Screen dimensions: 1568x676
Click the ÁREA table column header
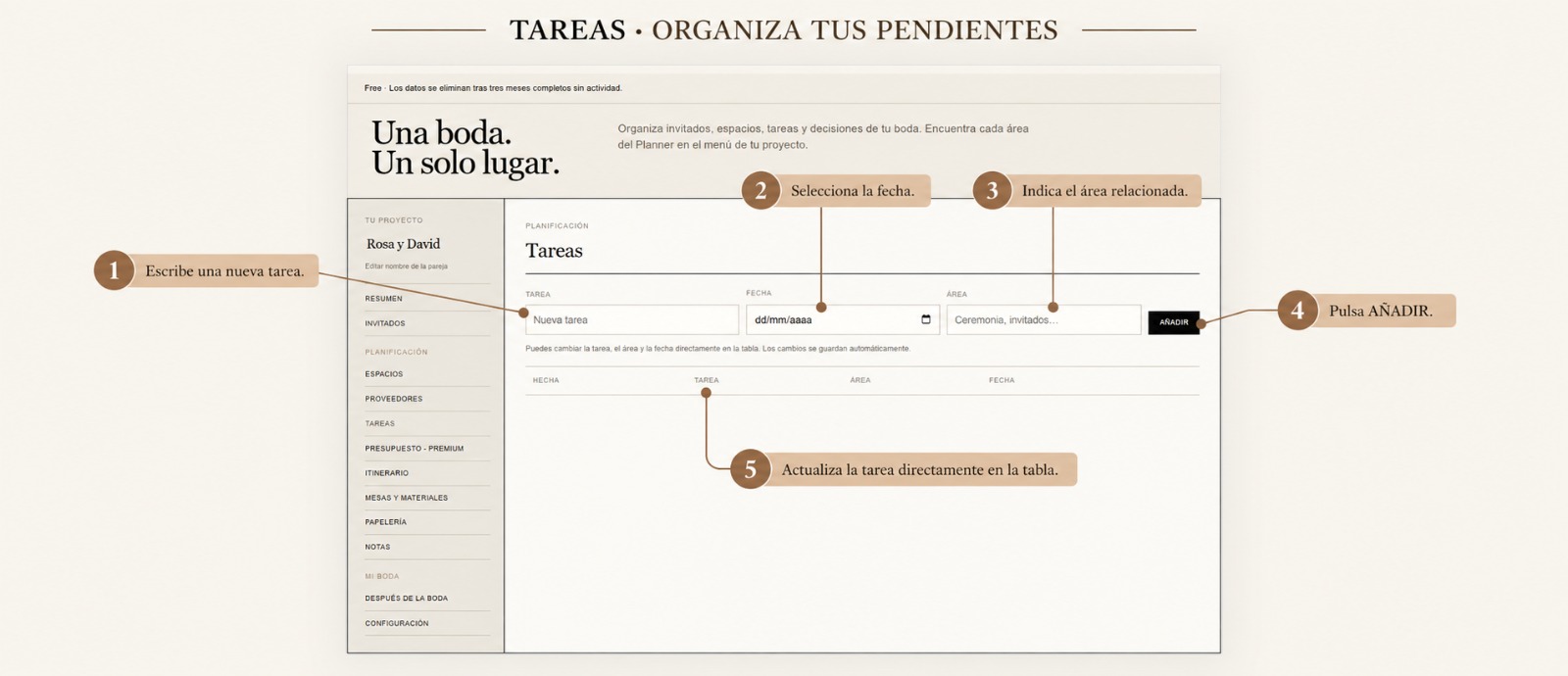860,380
